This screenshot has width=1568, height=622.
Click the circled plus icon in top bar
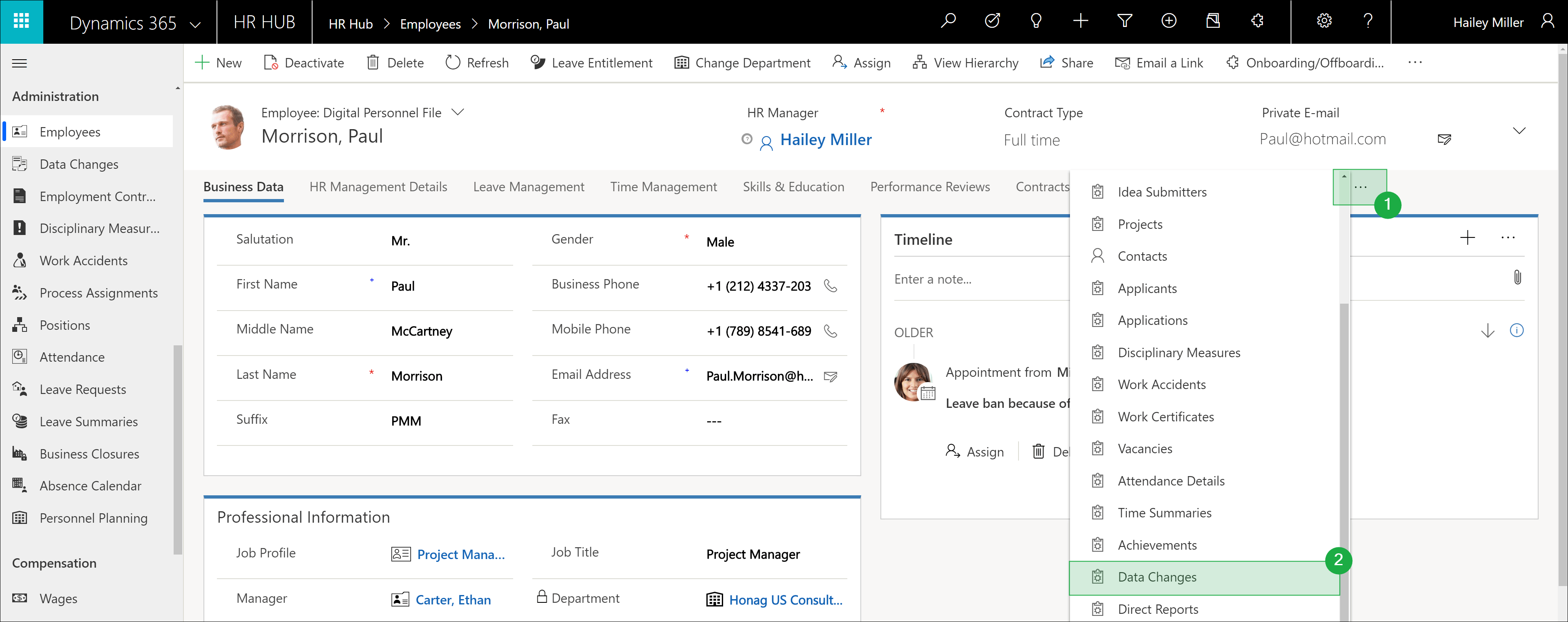tap(1169, 21)
